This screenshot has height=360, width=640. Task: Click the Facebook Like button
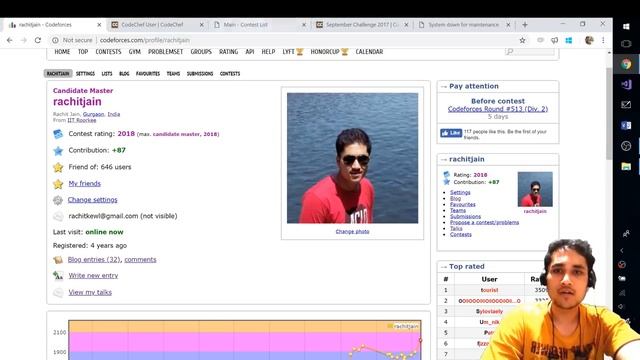coord(451,133)
